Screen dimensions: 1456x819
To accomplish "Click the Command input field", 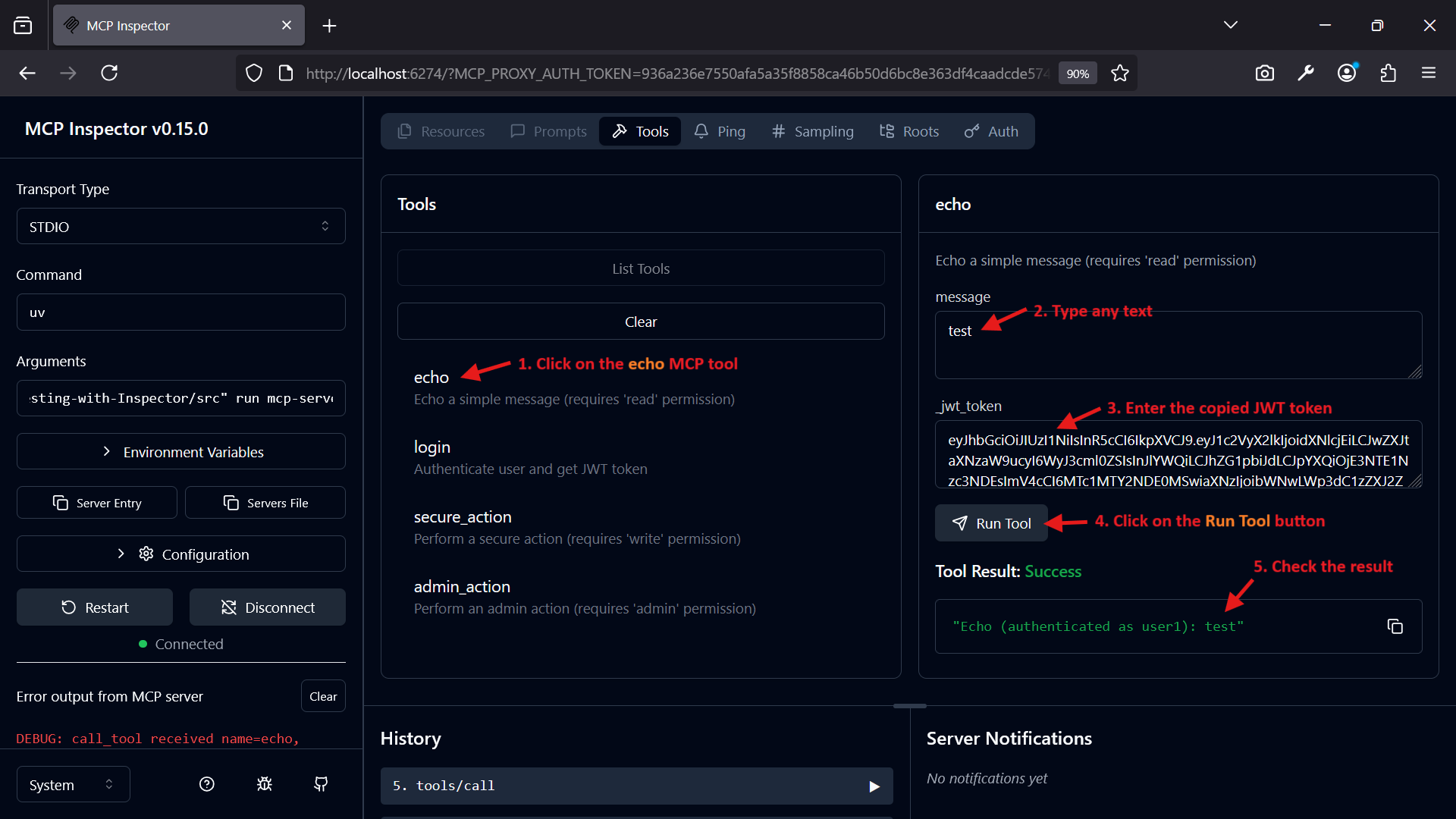I will pos(181,312).
